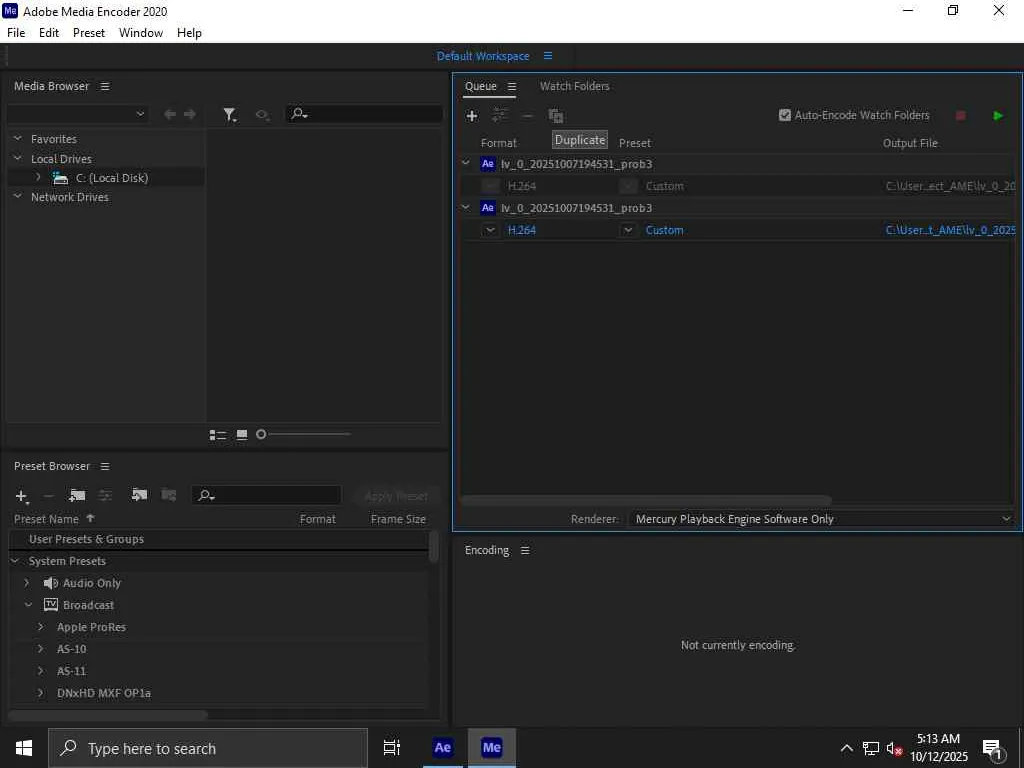The height and width of the screenshot is (768, 1024).
Task: Click the After Effects icon of first queue item
Action: pos(488,164)
